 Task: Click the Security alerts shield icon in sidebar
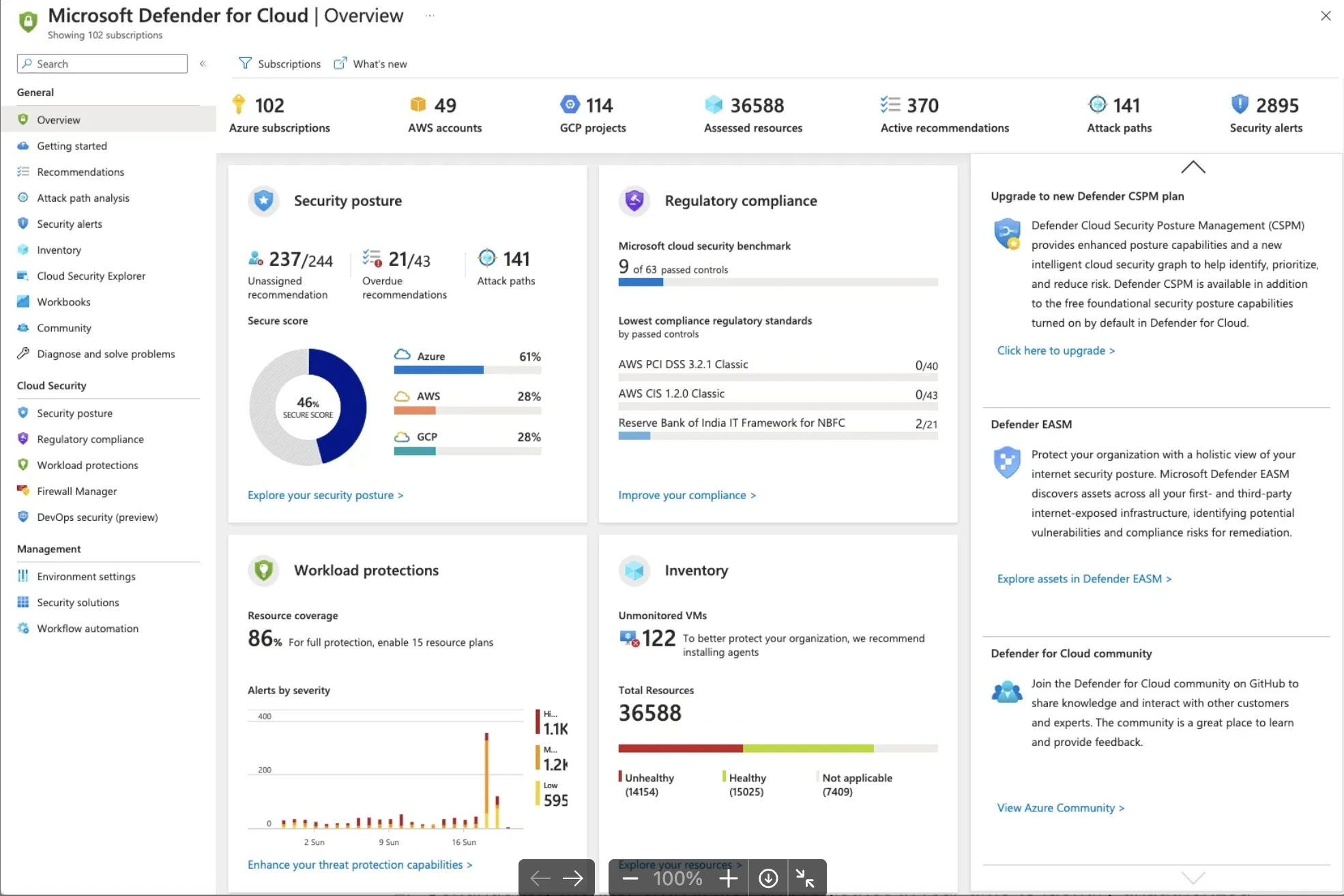pos(23,223)
